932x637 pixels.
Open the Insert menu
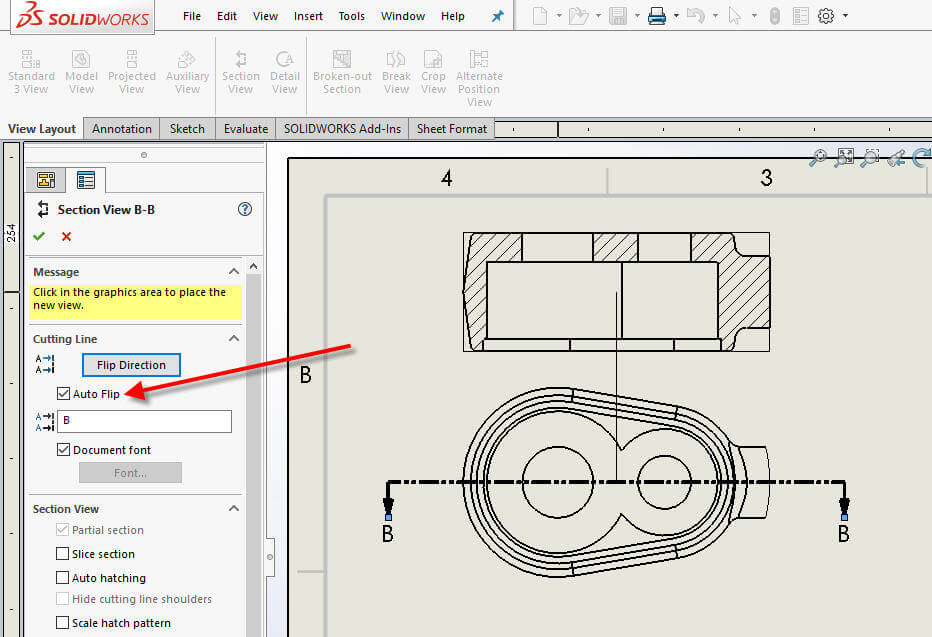coord(308,15)
